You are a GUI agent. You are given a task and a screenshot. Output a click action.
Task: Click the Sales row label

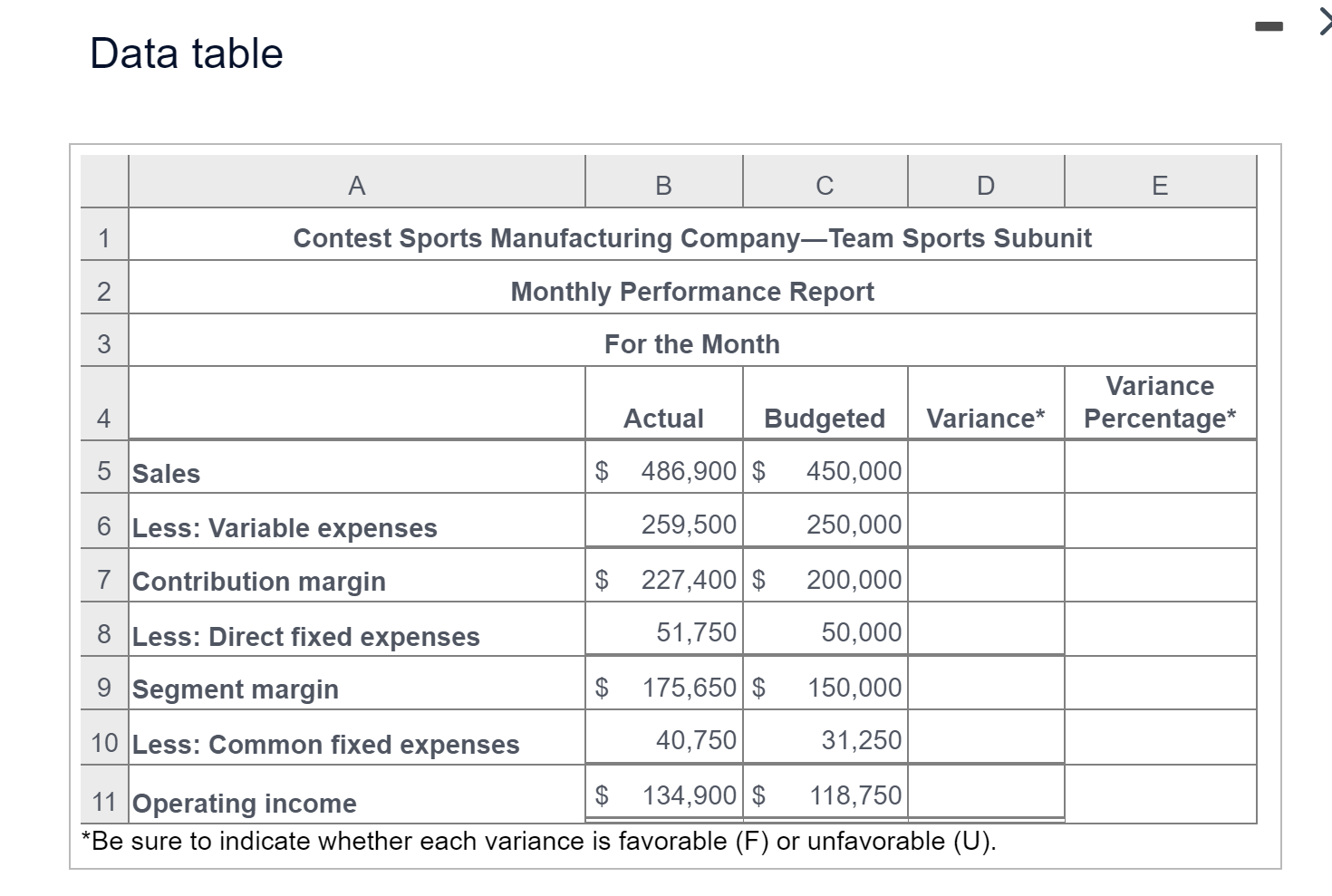(166, 473)
